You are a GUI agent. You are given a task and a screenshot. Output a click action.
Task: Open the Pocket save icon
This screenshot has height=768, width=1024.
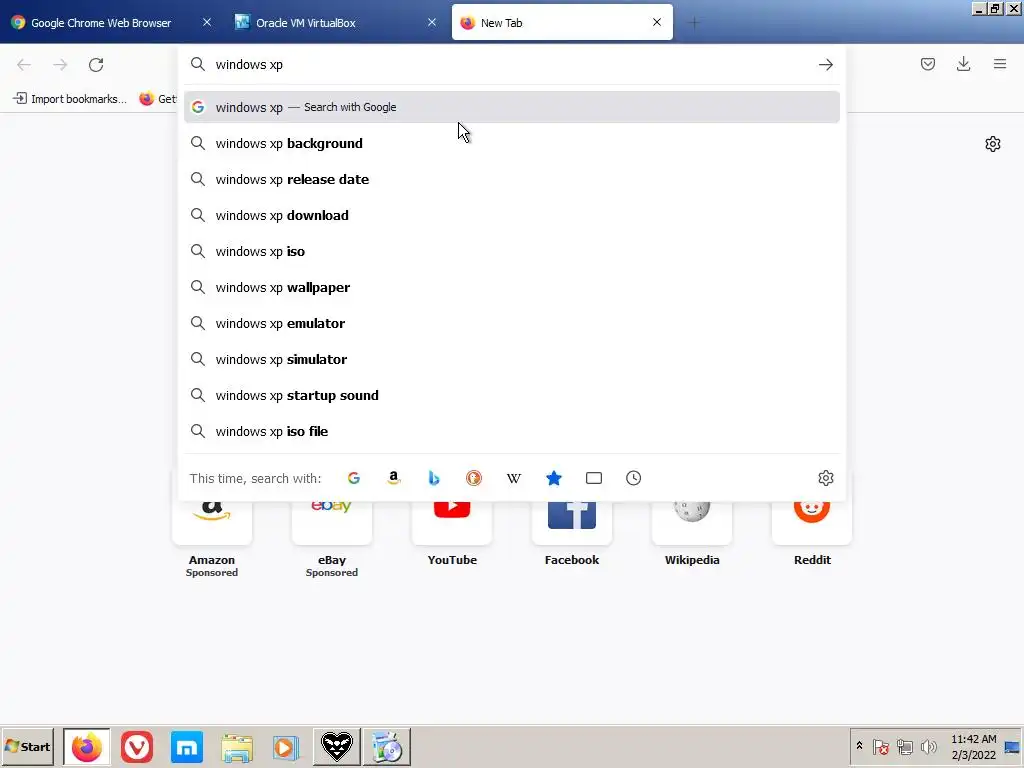[x=927, y=64]
